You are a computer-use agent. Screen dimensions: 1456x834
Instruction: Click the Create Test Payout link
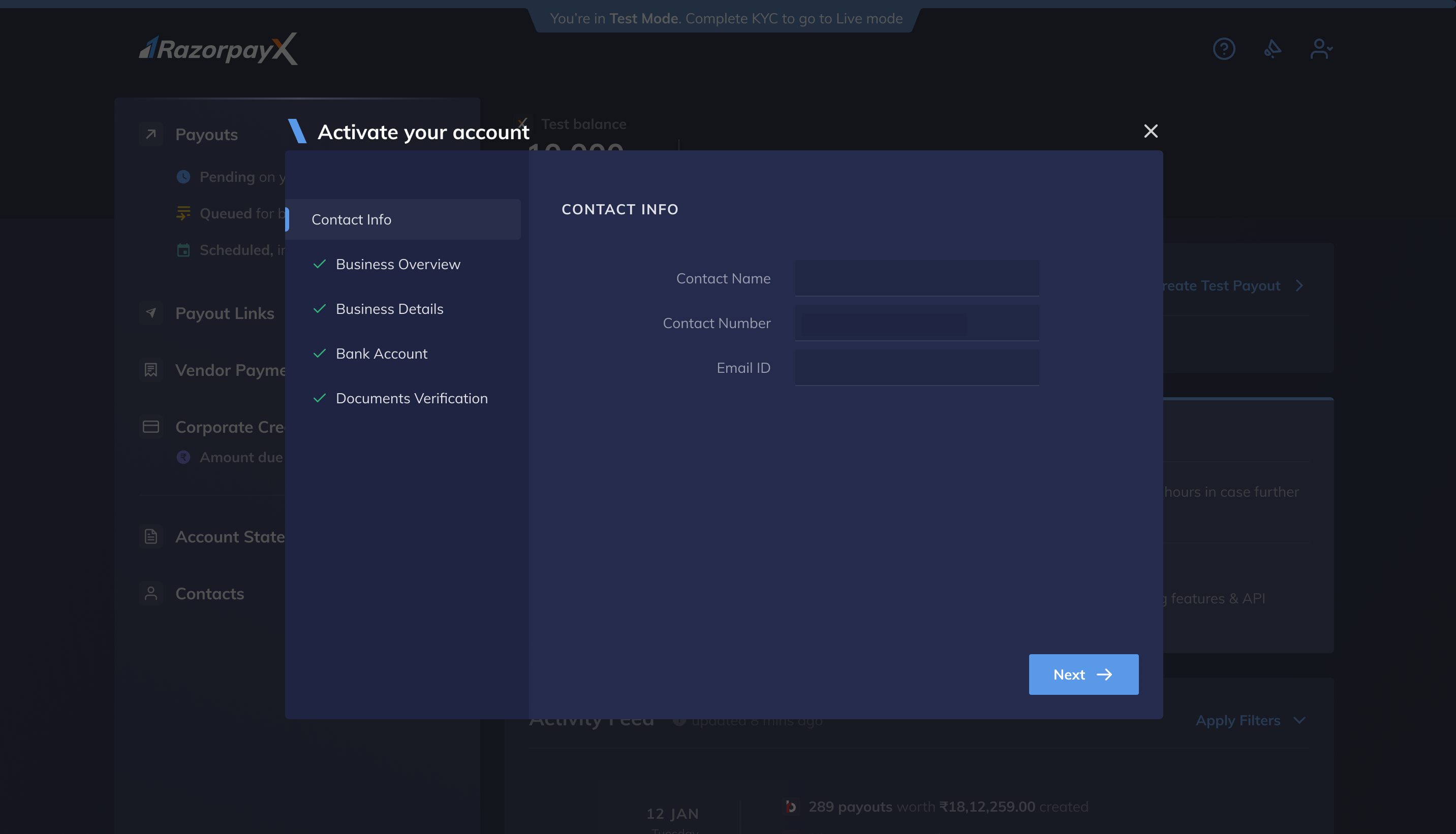click(x=1222, y=286)
